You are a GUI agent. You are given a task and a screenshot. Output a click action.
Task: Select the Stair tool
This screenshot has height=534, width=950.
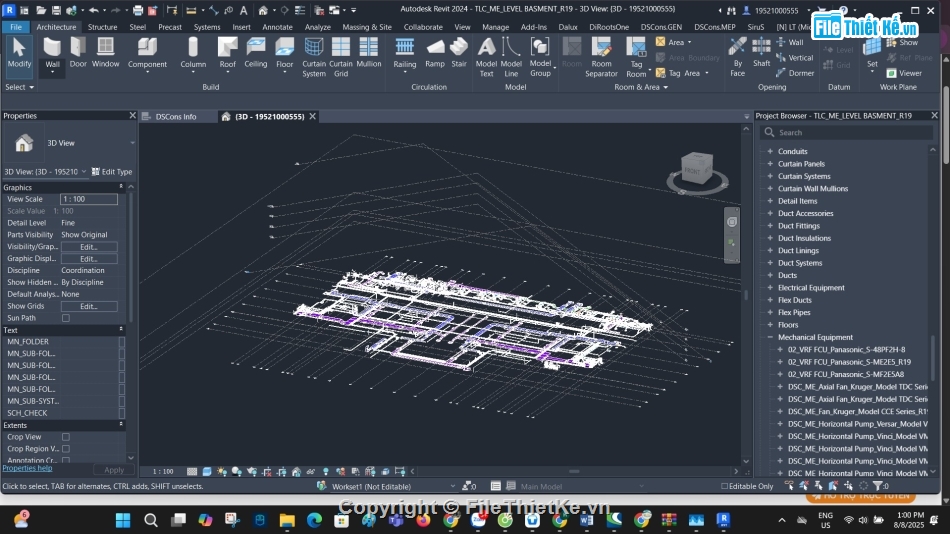click(x=459, y=53)
